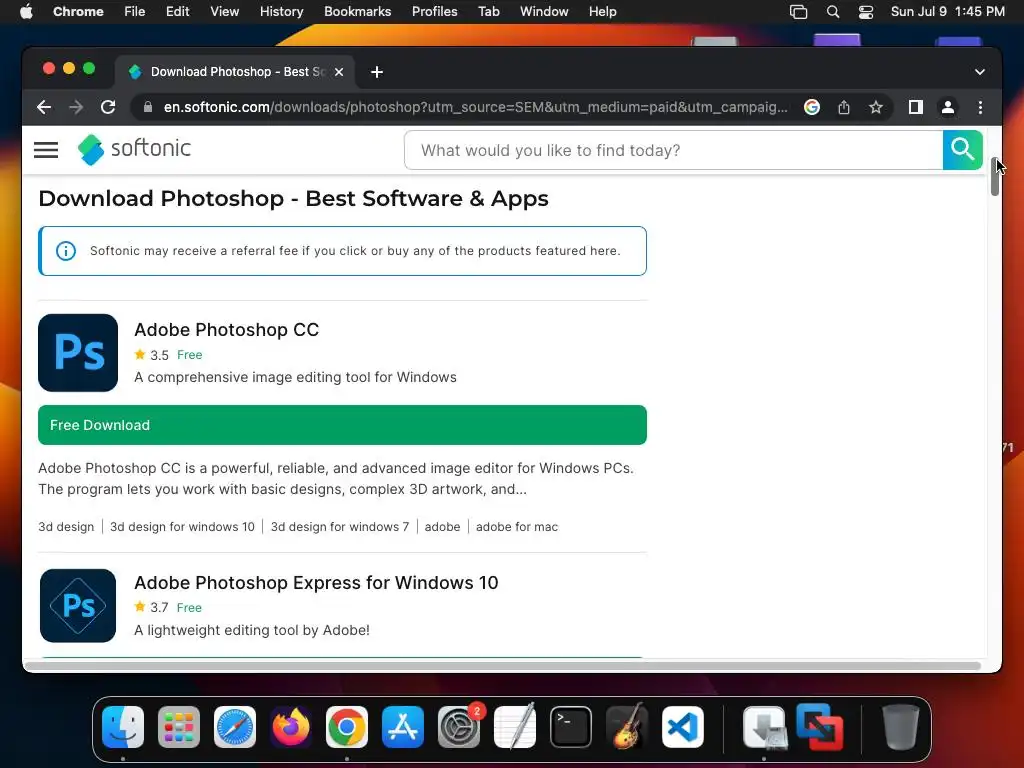Image resolution: width=1024 pixels, height=768 pixels.
Task: Reload the page
Action: 108,107
